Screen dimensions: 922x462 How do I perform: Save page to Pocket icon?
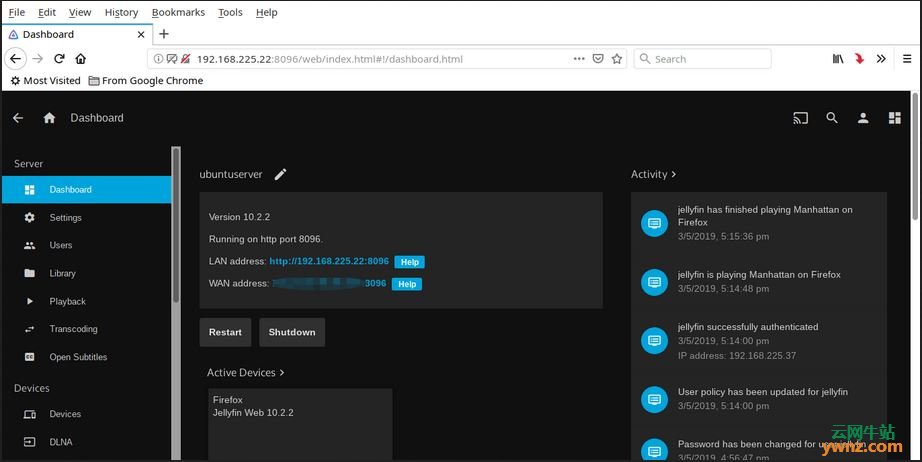click(598, 59)
